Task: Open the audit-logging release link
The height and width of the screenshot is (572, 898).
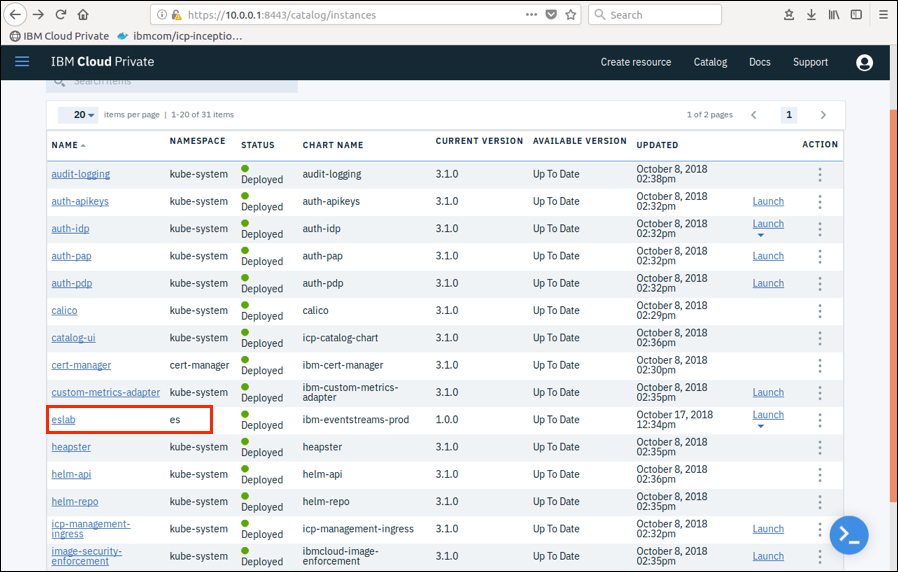Action: 81,174
